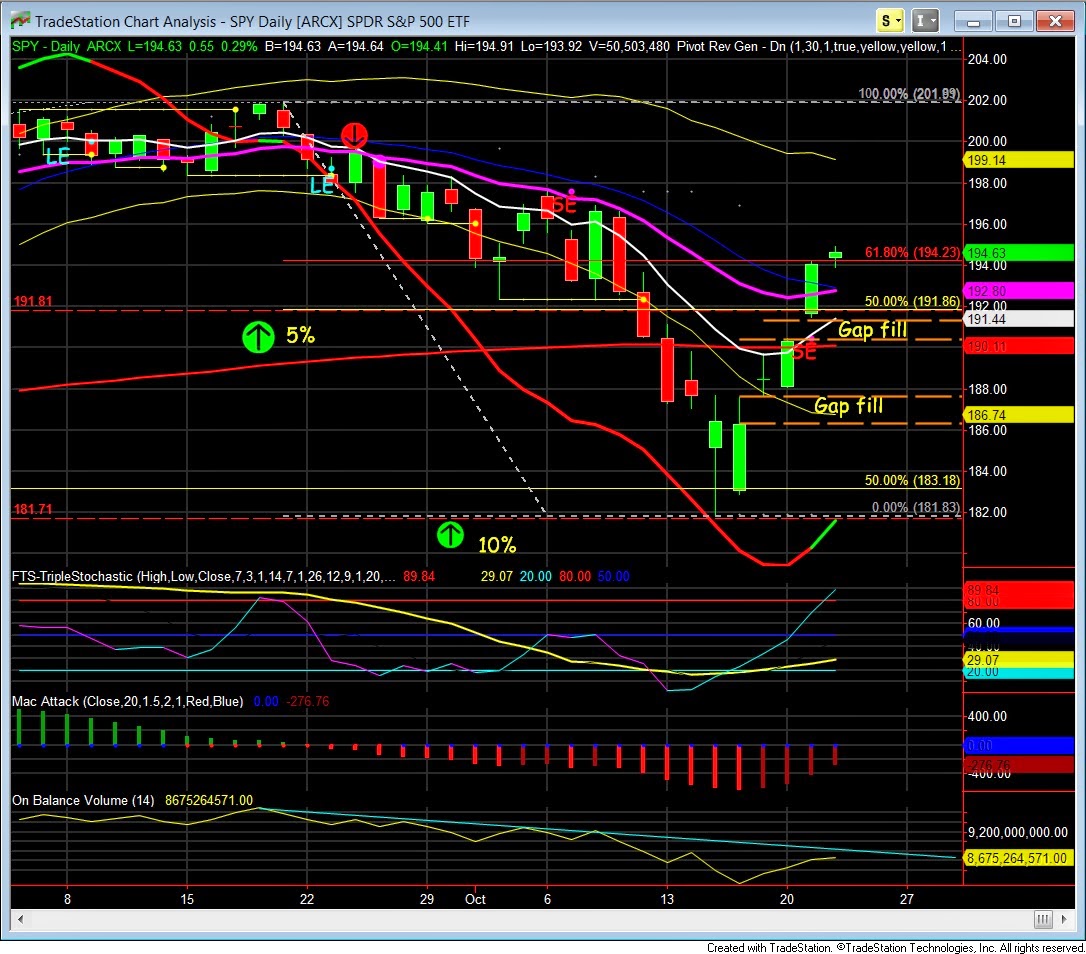Click the 0.00% (181.83) Fibonacci label
Viewport: 1086px width, 954px height.
(916, 507)
